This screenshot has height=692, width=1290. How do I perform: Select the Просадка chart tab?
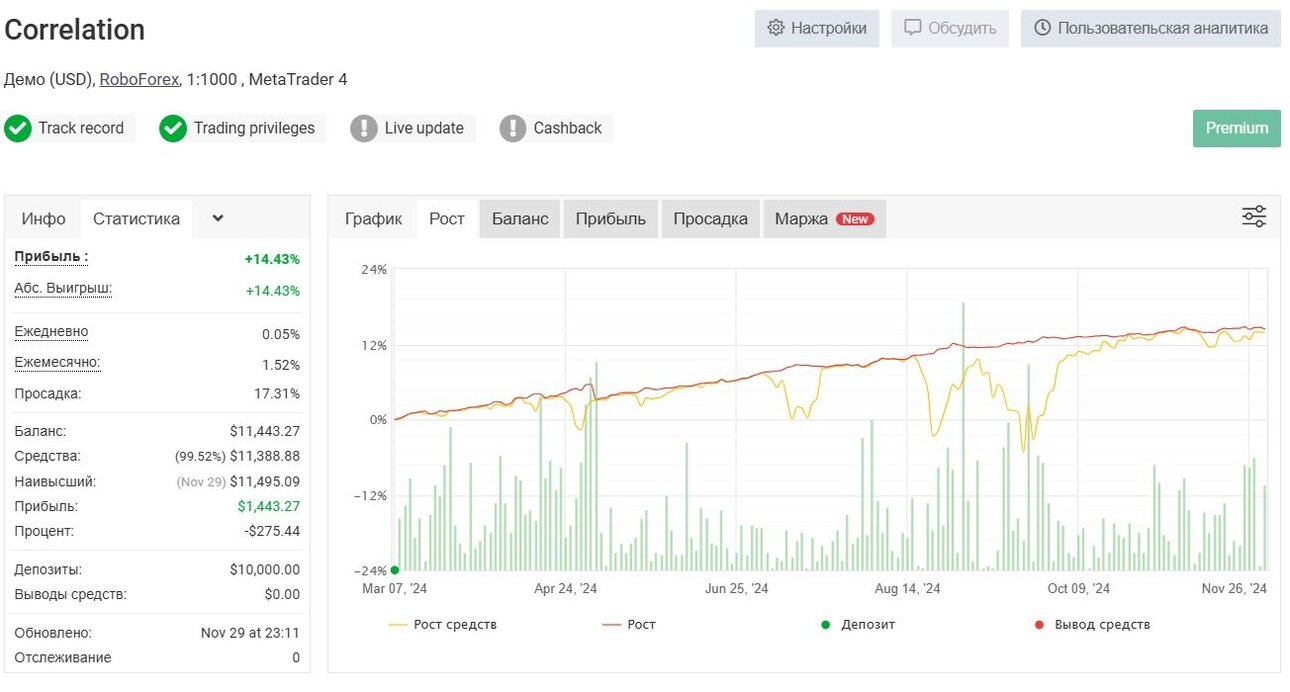pyautogui.click(x=710, y=219)
